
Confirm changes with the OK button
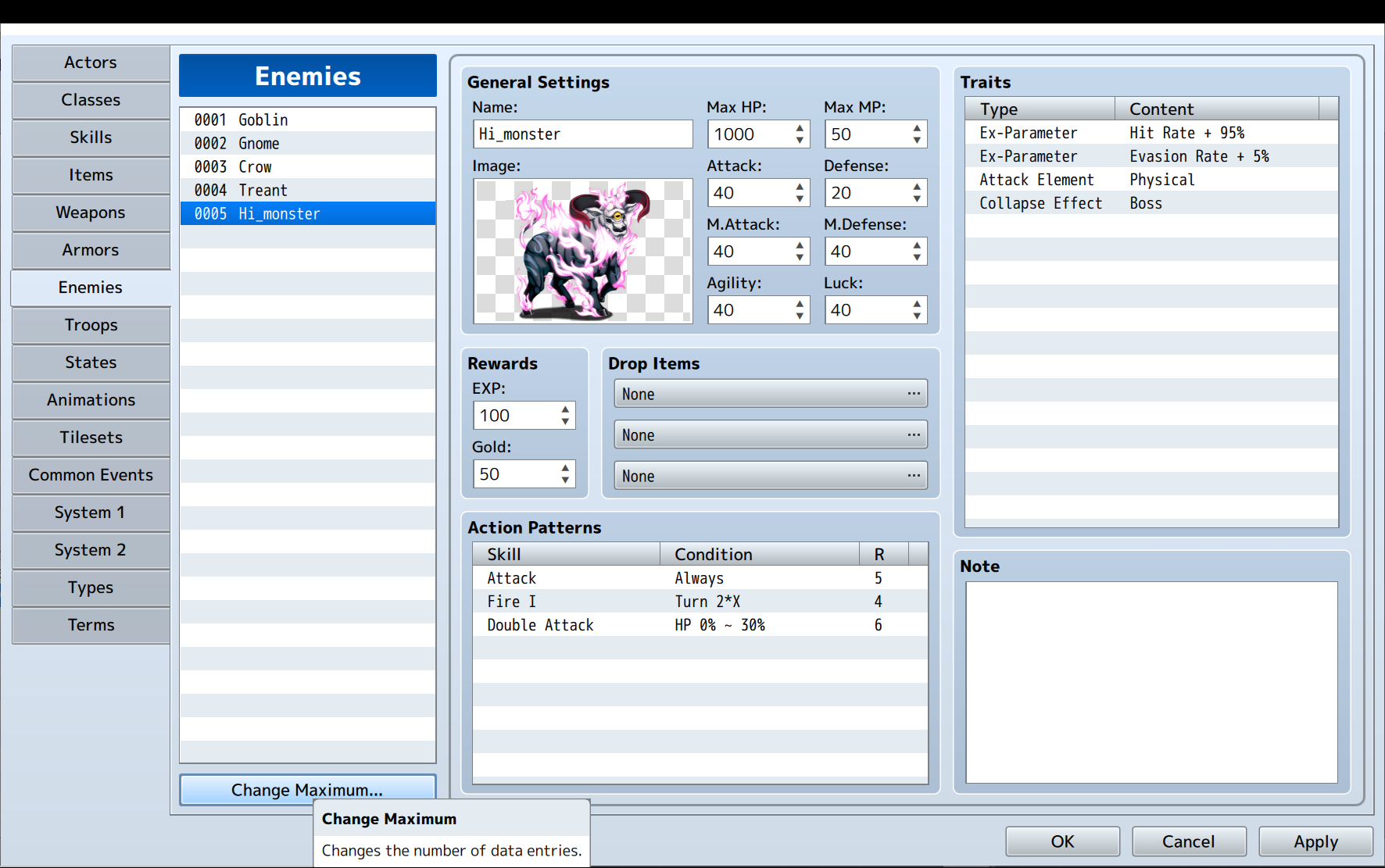tap(1062, 841)
